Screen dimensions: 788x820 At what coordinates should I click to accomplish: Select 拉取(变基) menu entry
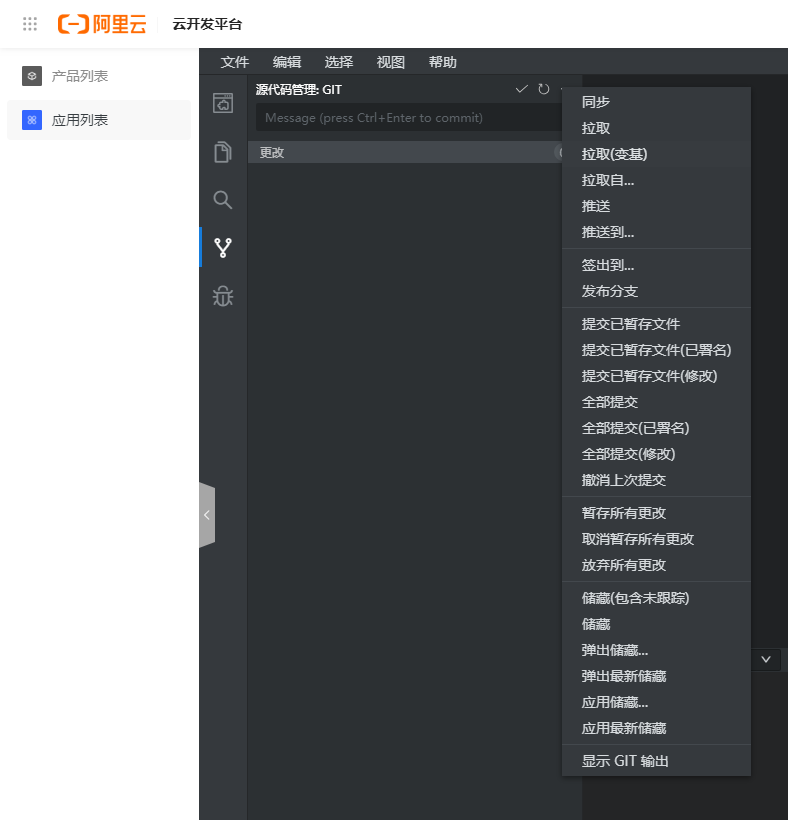point(656,154)
